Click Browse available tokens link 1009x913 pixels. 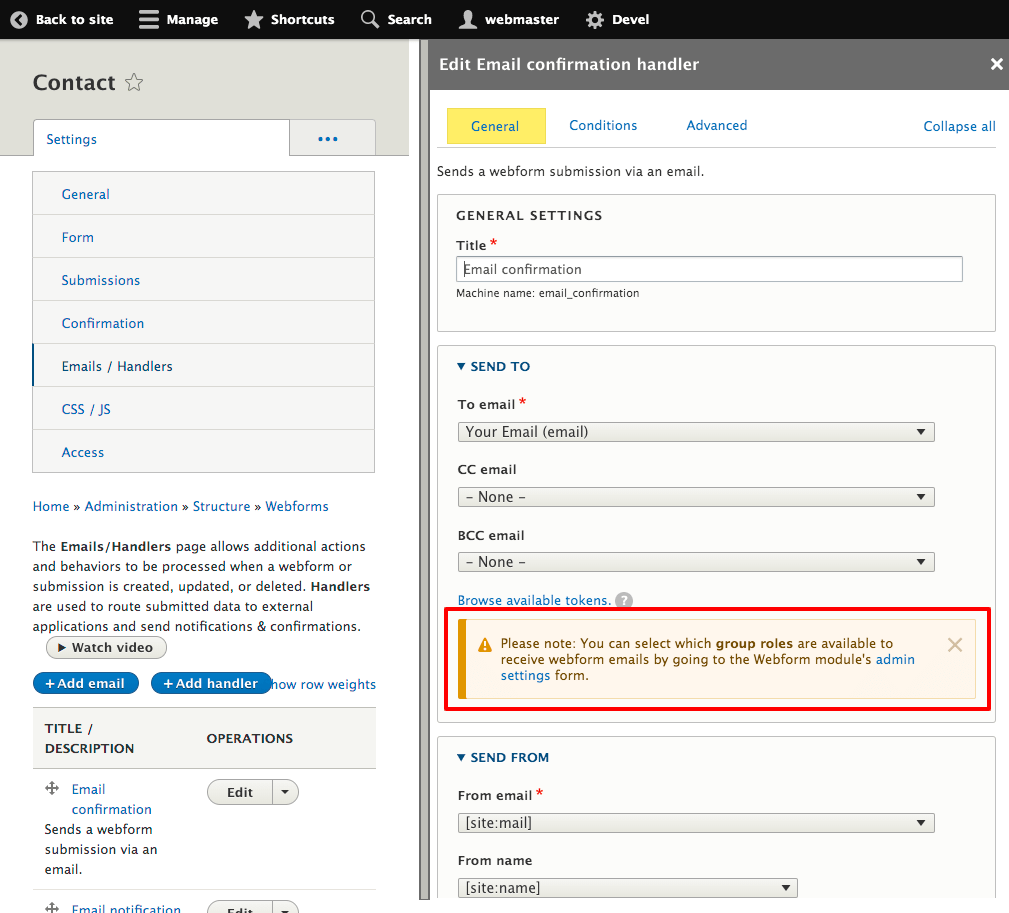[534, 600]
